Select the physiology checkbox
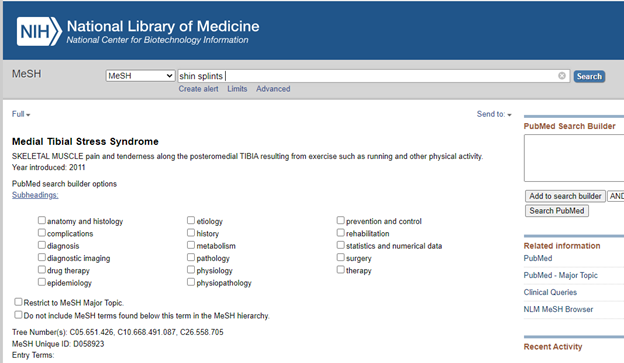Screen dimensions: 624x363 pos(191,269)
